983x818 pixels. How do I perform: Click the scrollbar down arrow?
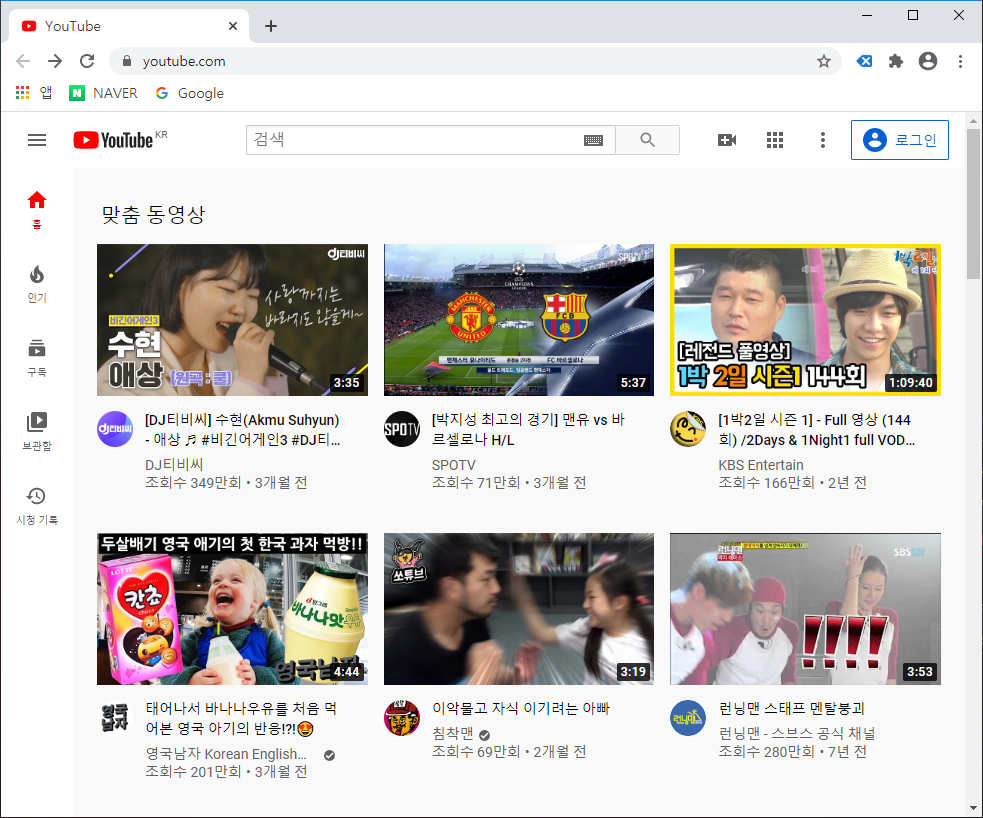click(x=973, y=807)
